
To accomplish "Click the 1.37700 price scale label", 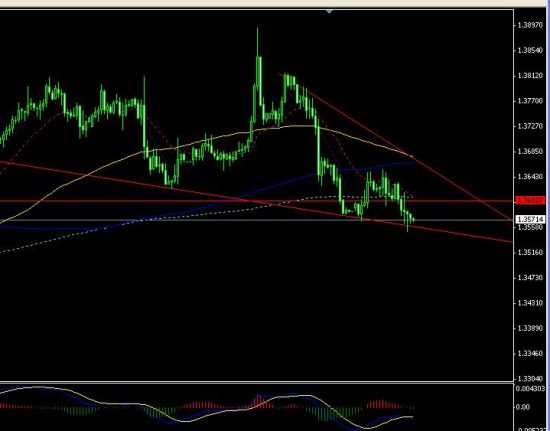I will 530,101.
